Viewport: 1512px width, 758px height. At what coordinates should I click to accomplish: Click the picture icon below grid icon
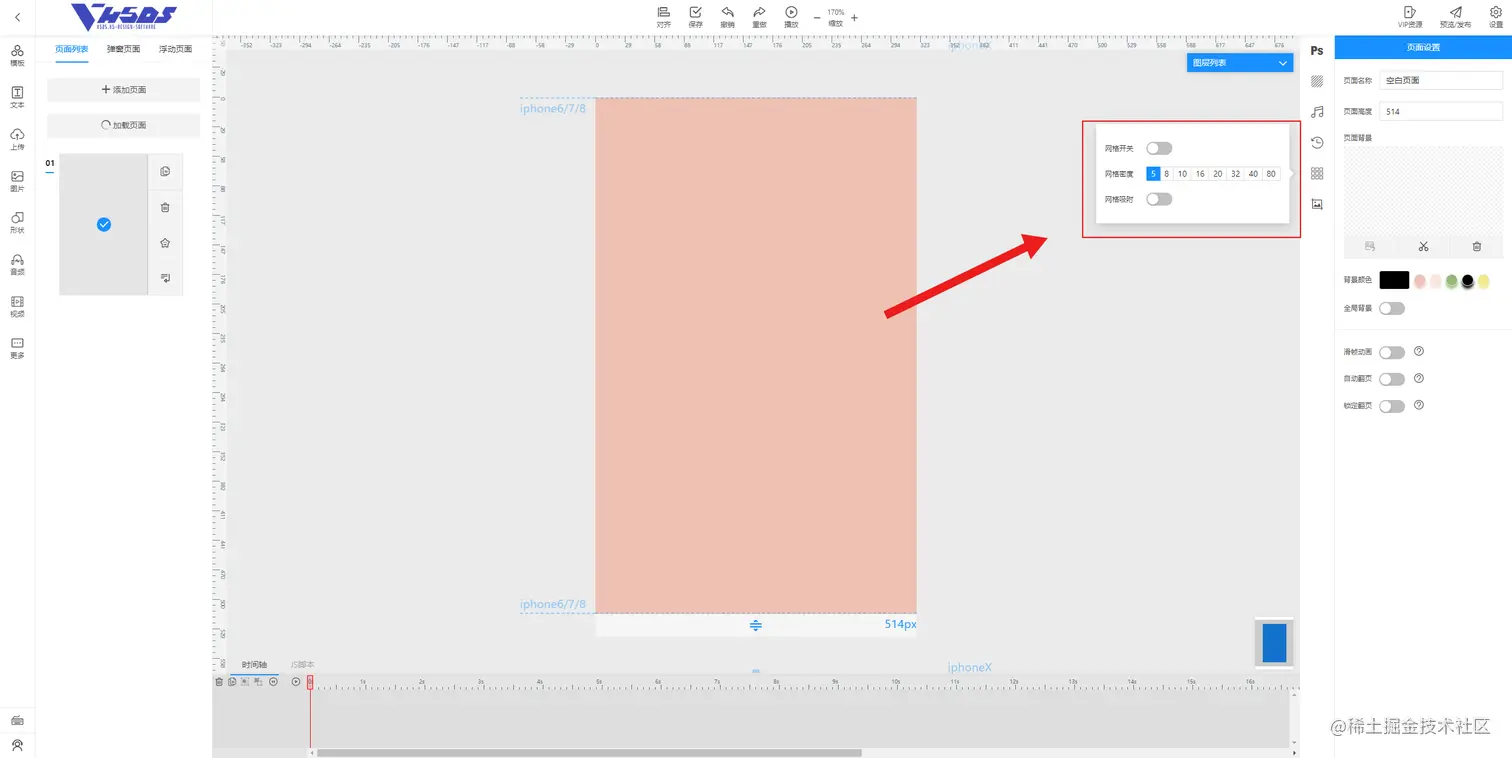pos(1317,204)
